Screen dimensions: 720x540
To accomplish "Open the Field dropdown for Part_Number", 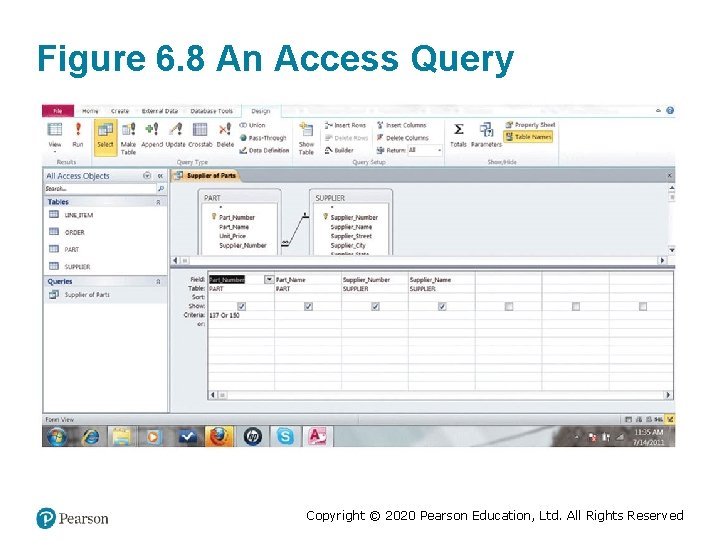I will tap(269, 279).
